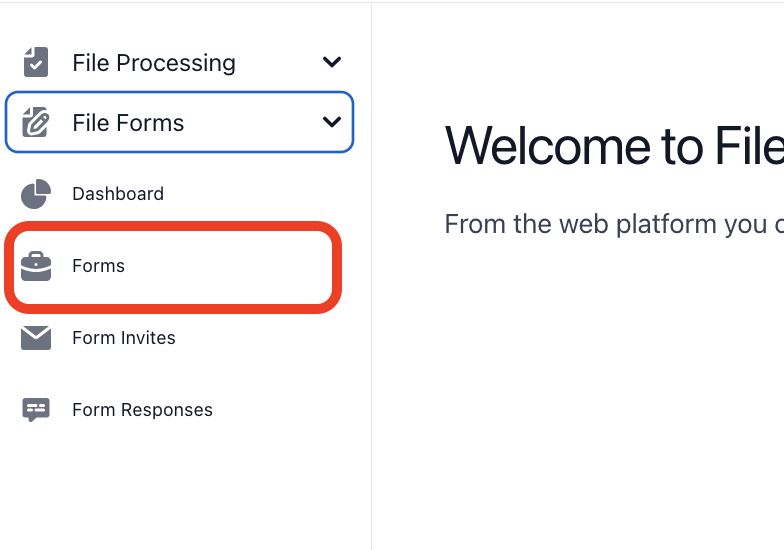This screenshot has width=784, height=550.
Task: Click the "From the web platform" description
Action: (612, 223)
